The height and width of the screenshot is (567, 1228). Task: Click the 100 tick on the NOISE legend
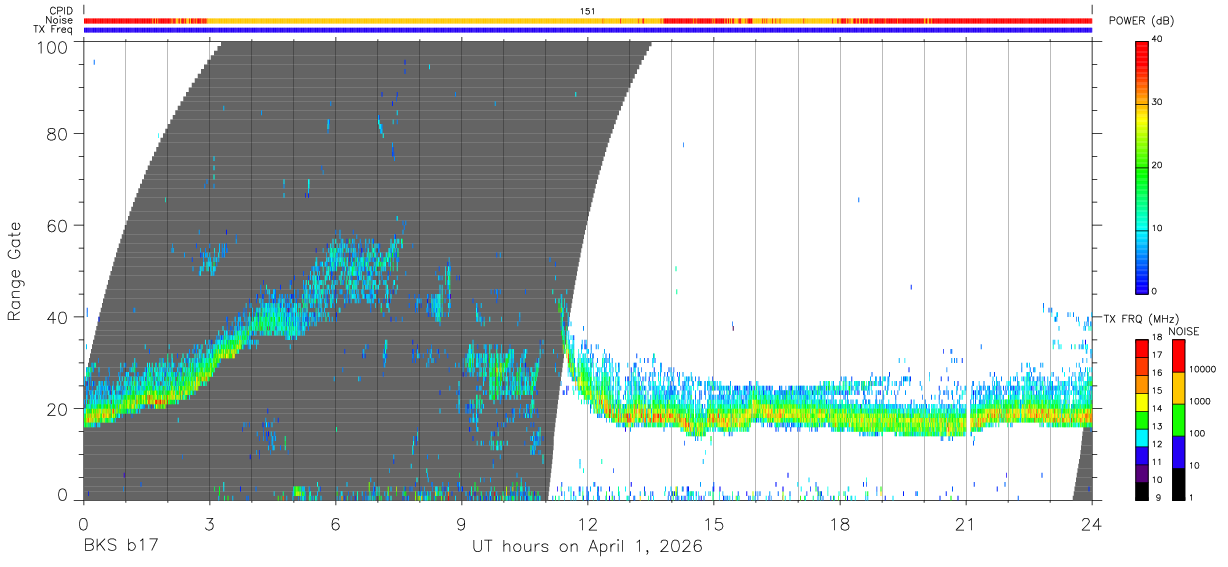tap(1195, 433)
